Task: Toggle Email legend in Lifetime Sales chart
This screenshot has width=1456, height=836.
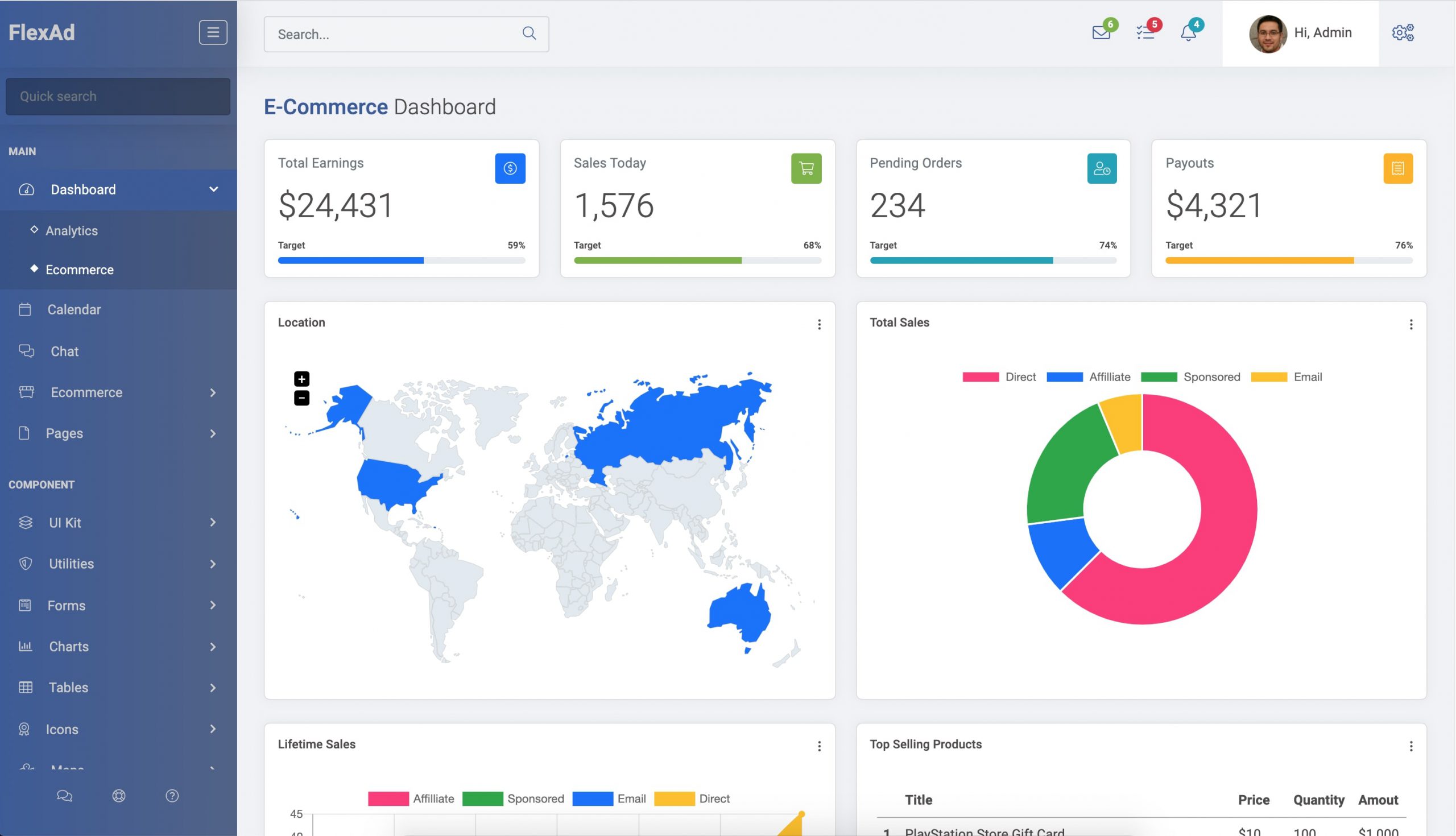Action: point(609,798)
